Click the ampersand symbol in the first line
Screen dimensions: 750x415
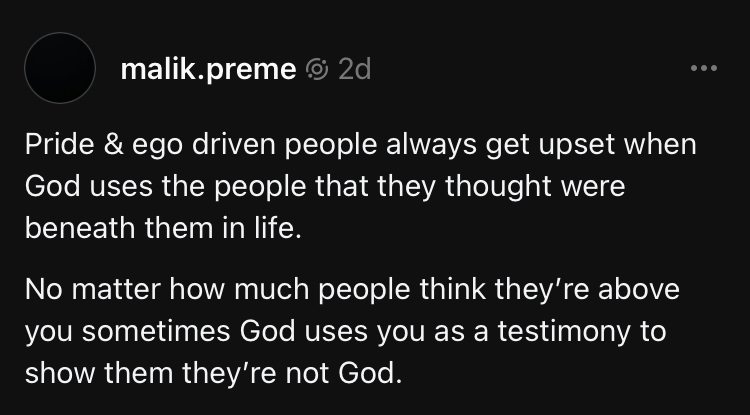[113, 145]
